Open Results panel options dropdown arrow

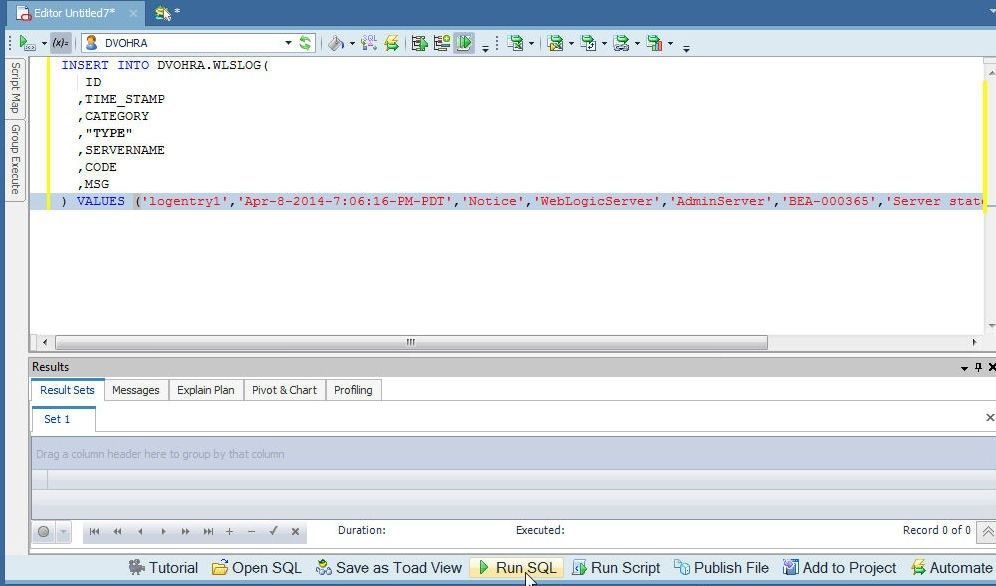tap(964, 368)
